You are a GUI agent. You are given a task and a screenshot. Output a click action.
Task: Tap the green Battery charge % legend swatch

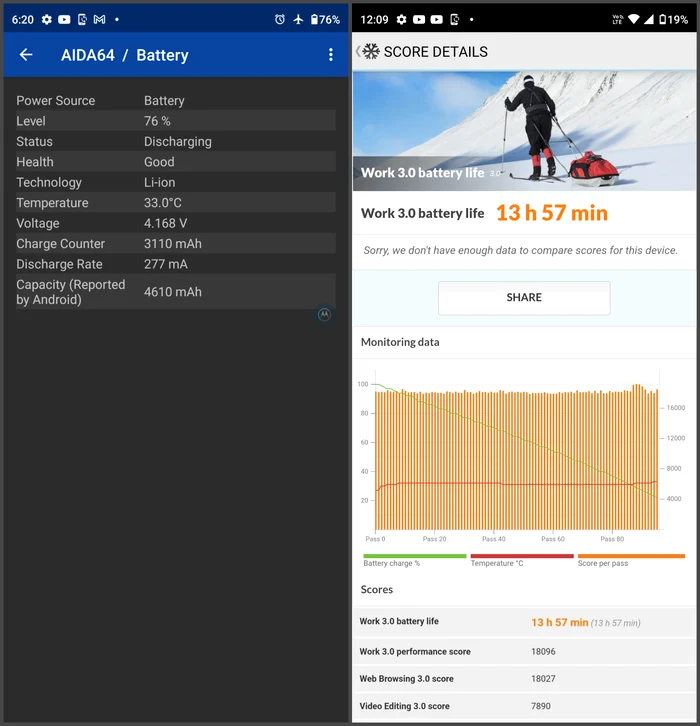point(415,556)
